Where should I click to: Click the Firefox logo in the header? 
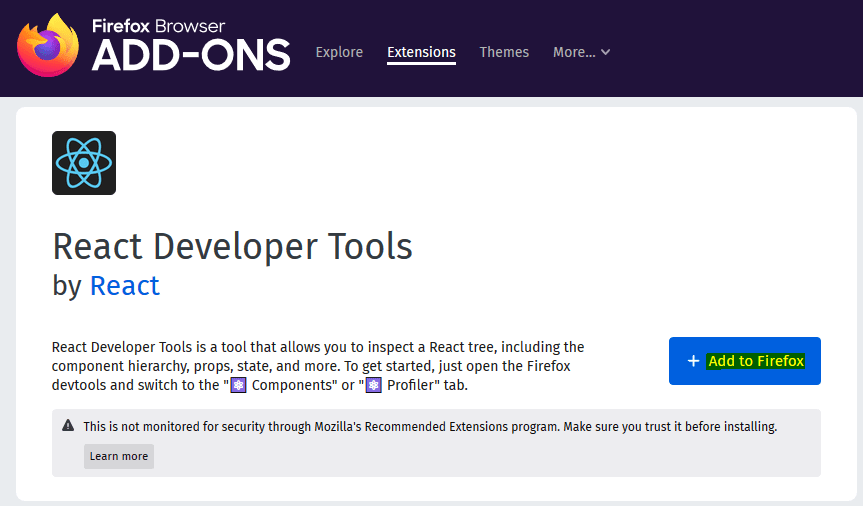(48, 46)
